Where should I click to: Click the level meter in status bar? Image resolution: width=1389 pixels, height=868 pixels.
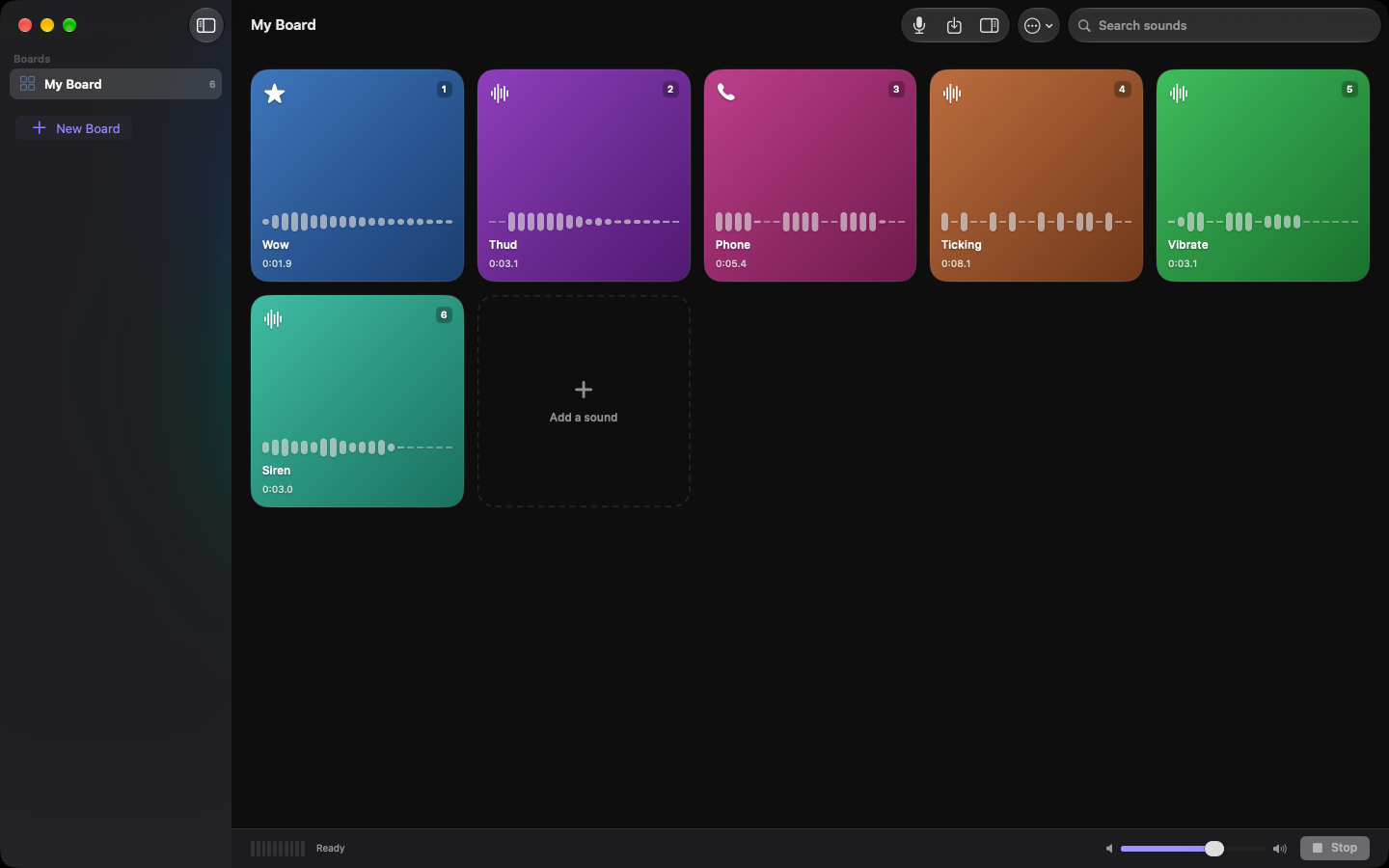(278, 849)
